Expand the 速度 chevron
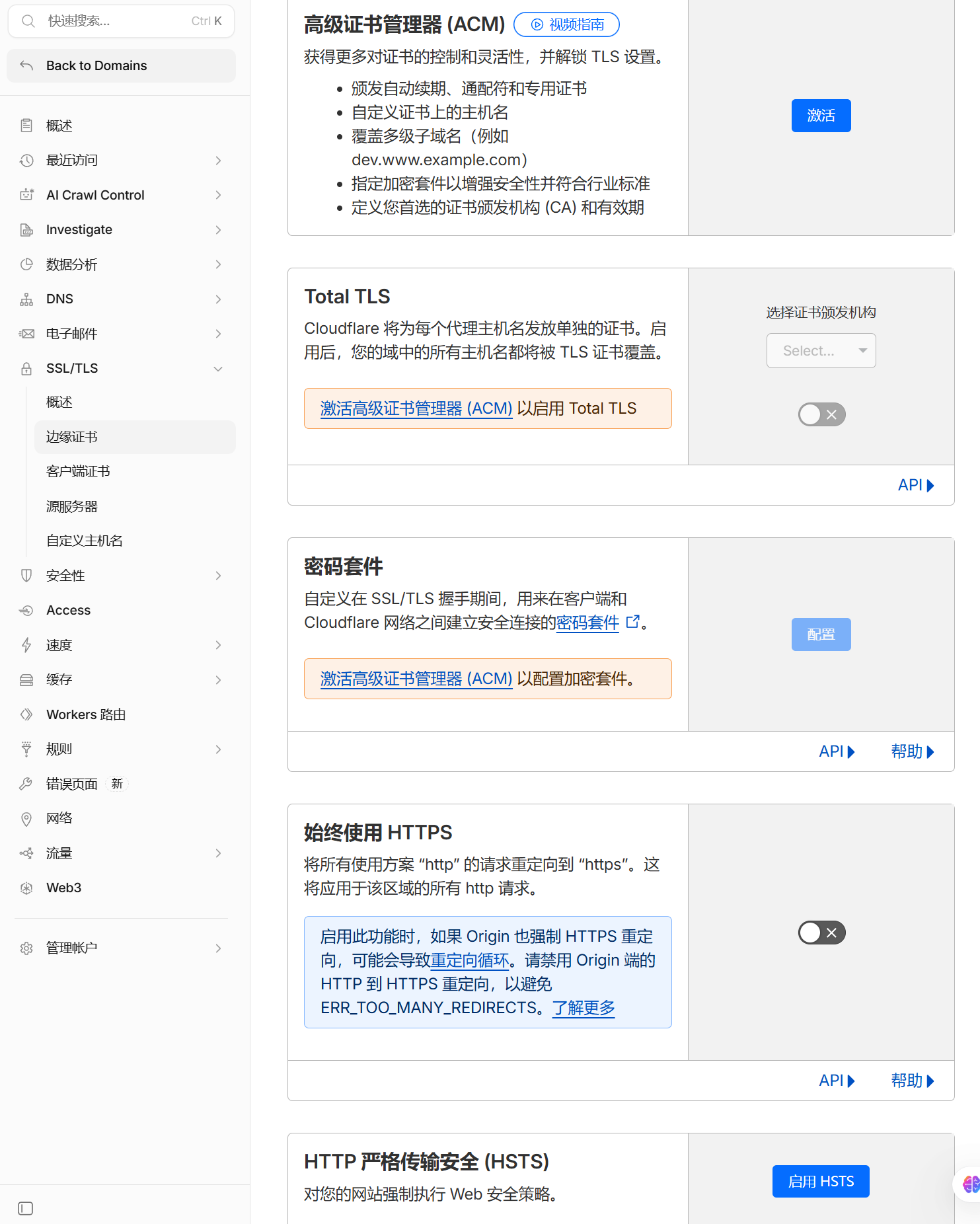 coord(218,645)
